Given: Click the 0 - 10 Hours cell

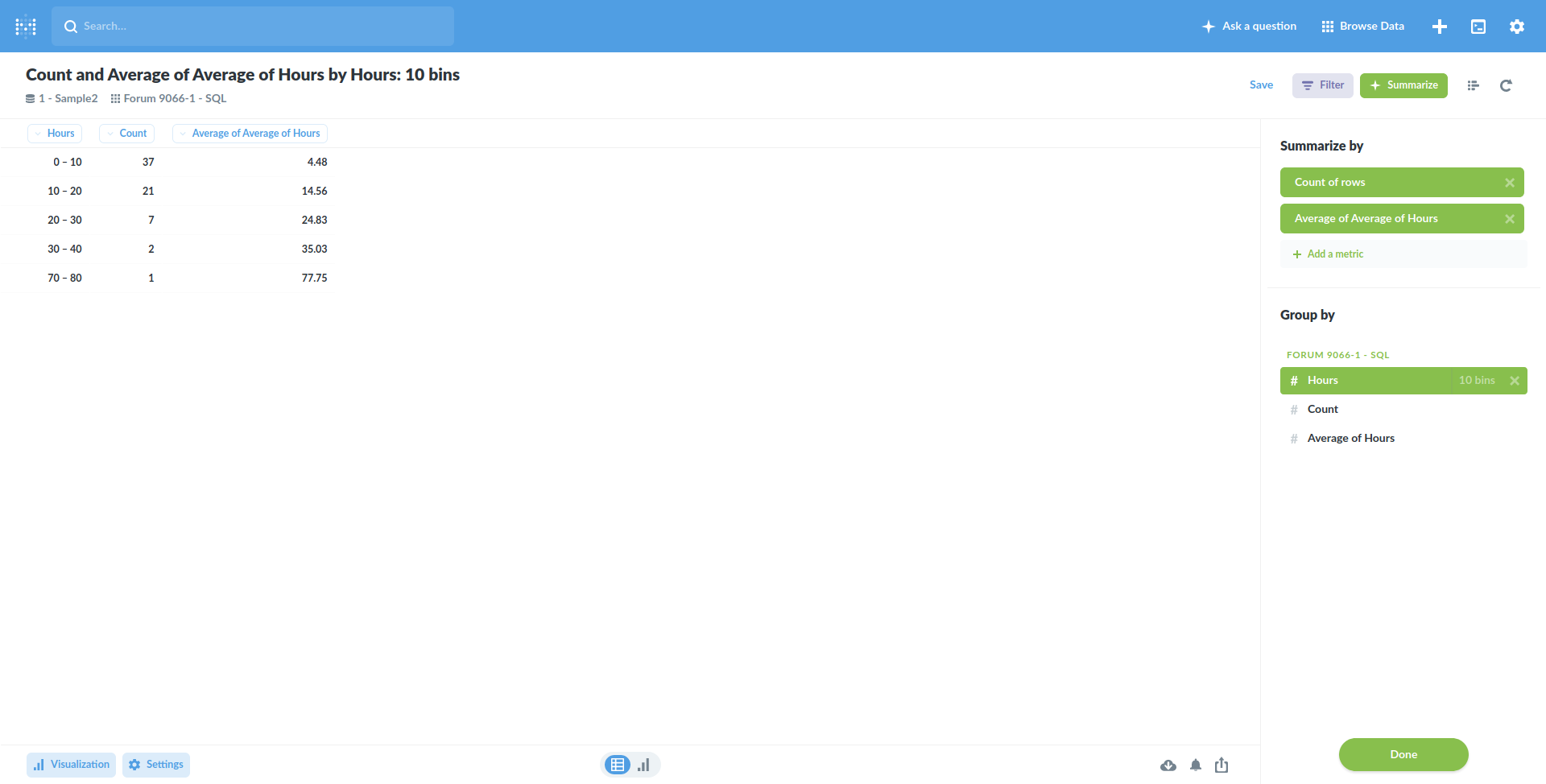Looking at the screenshot, I should [x=68, y=163].
